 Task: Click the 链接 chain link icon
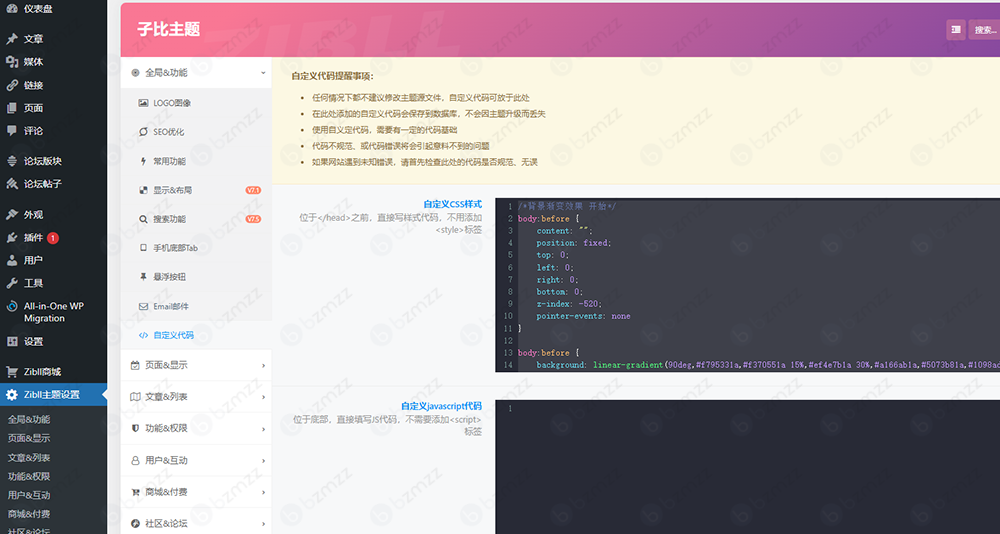11,85
